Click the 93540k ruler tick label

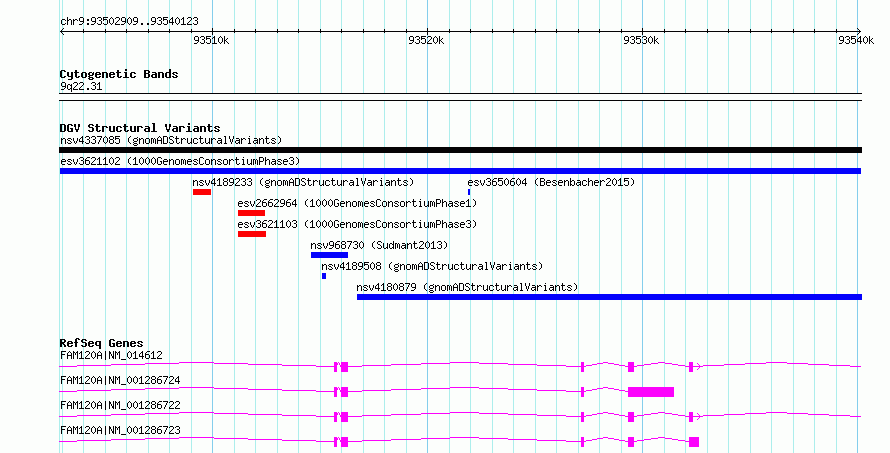click(856, 40)
